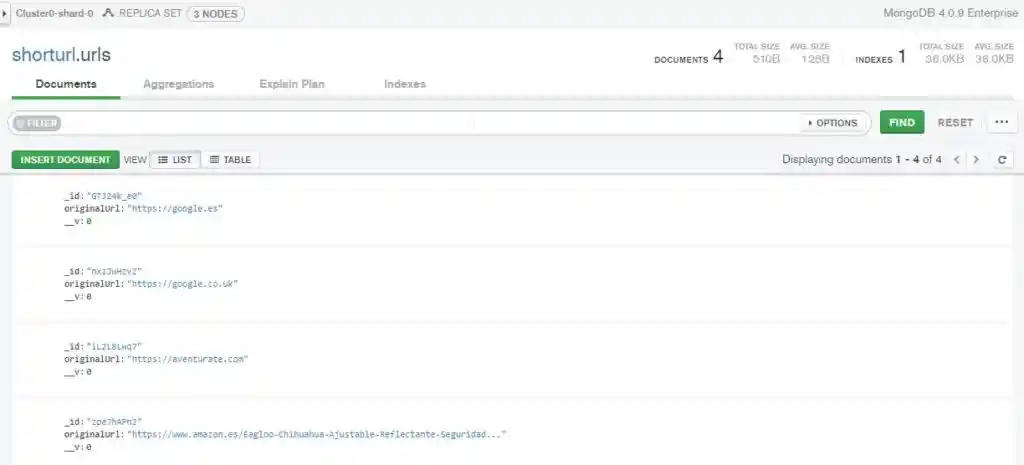Click the RESET query button
This screenshot has width=1024, height=465.
(x=955, y=123)
